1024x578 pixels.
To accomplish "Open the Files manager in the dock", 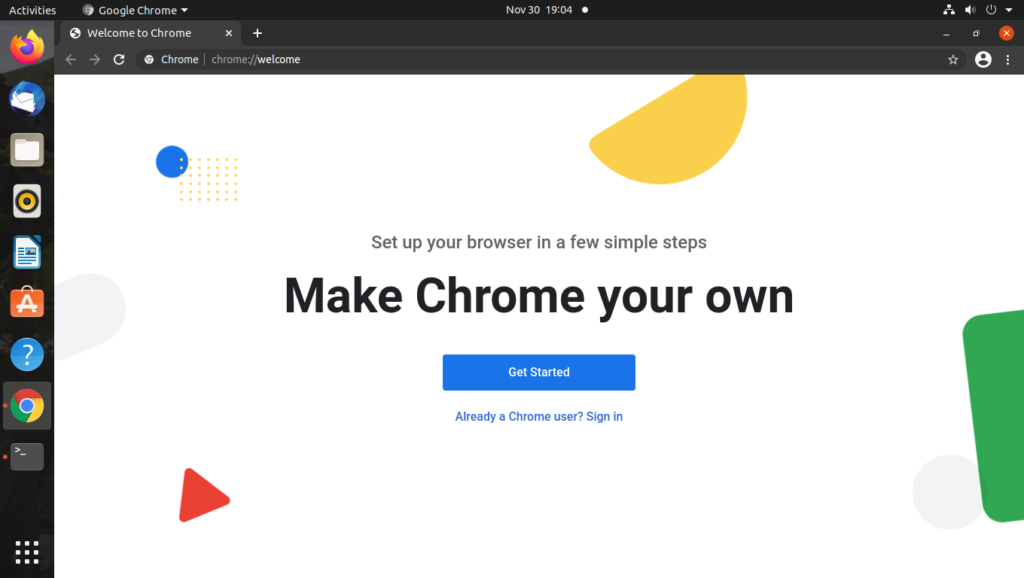I will coord(27,150).
